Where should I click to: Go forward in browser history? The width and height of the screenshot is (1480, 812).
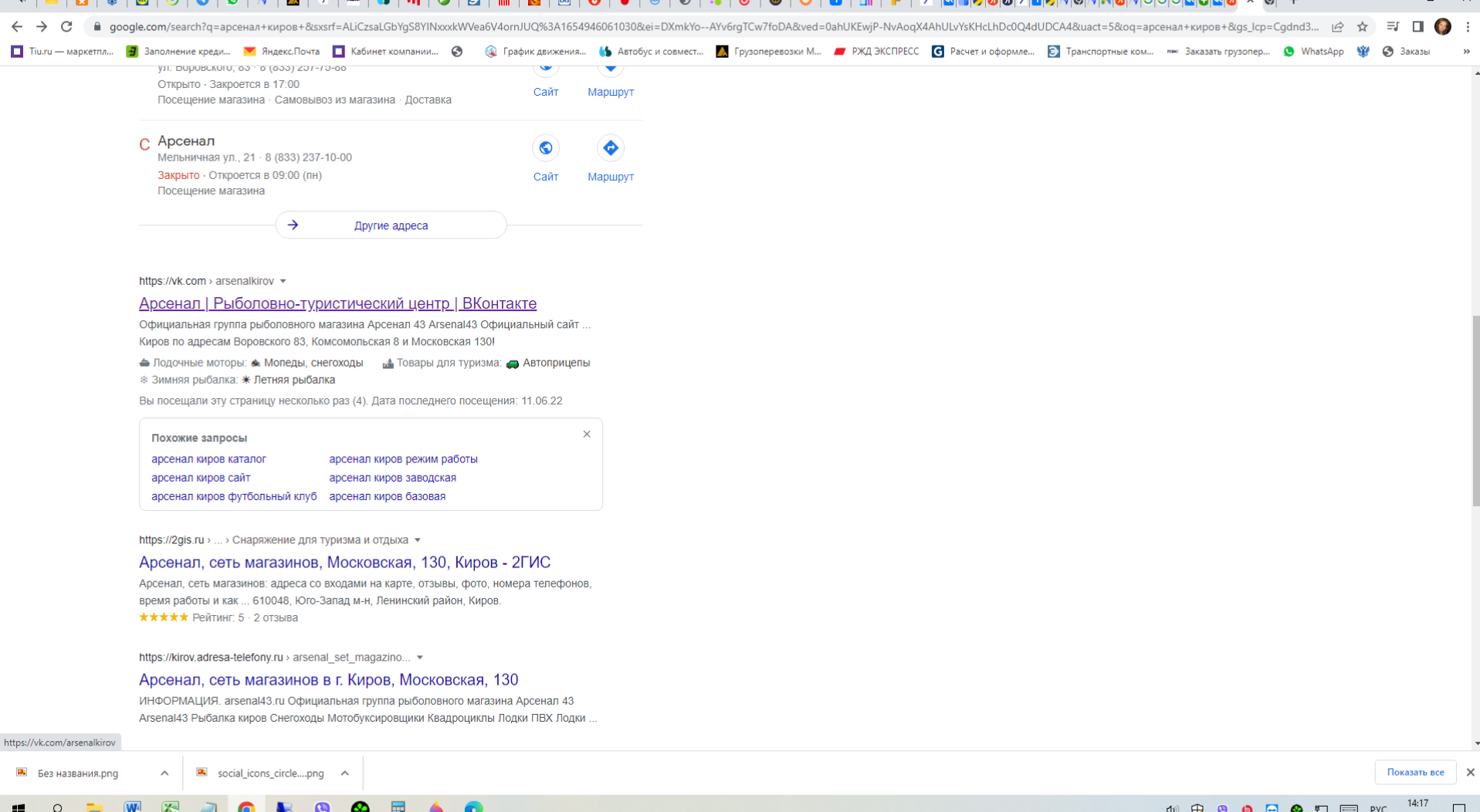click(x=42, y=26)
